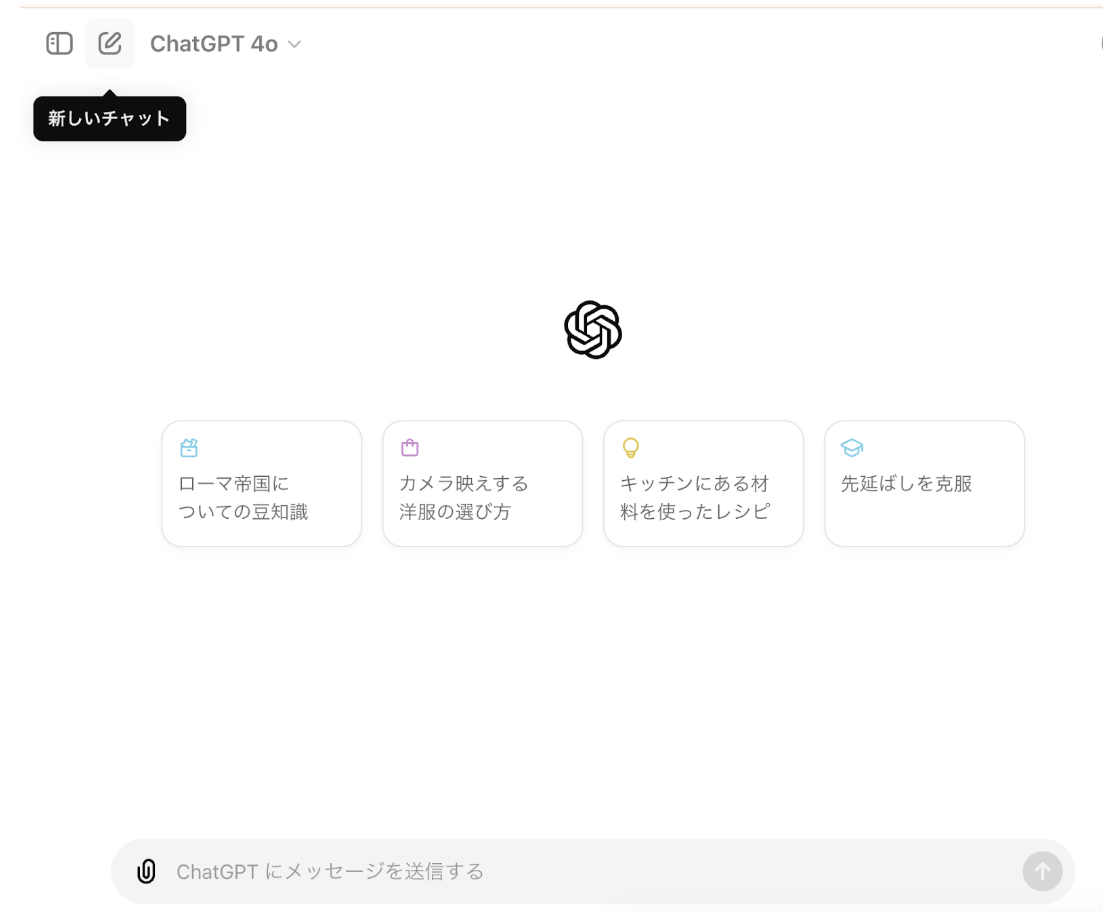Toggle the sidebar open with the panel icon
Image resolution: width=1116 pixels, height=912 pixels.
(x=59, y=43)
